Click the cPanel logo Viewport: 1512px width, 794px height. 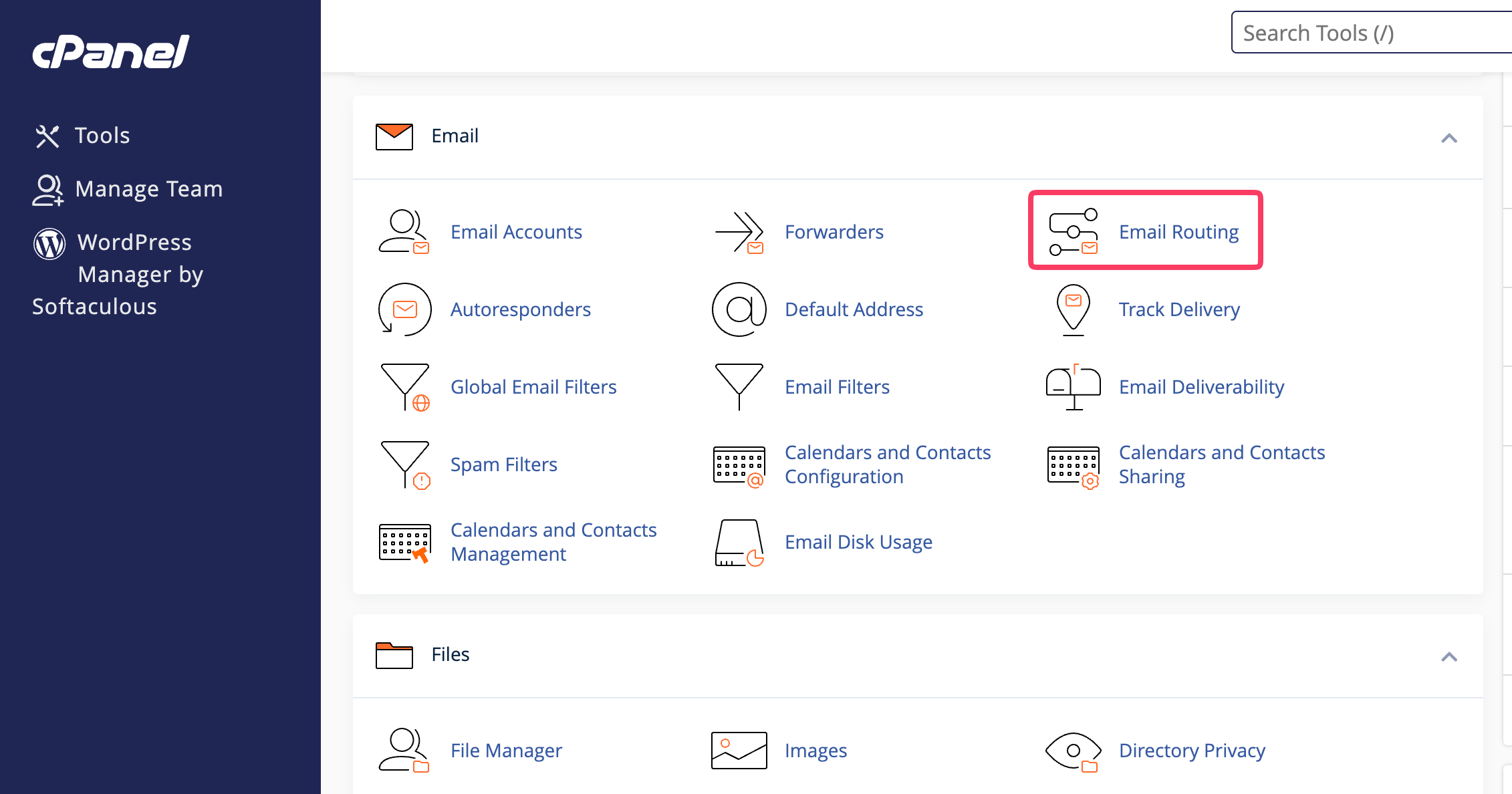(x=111, y=51)
